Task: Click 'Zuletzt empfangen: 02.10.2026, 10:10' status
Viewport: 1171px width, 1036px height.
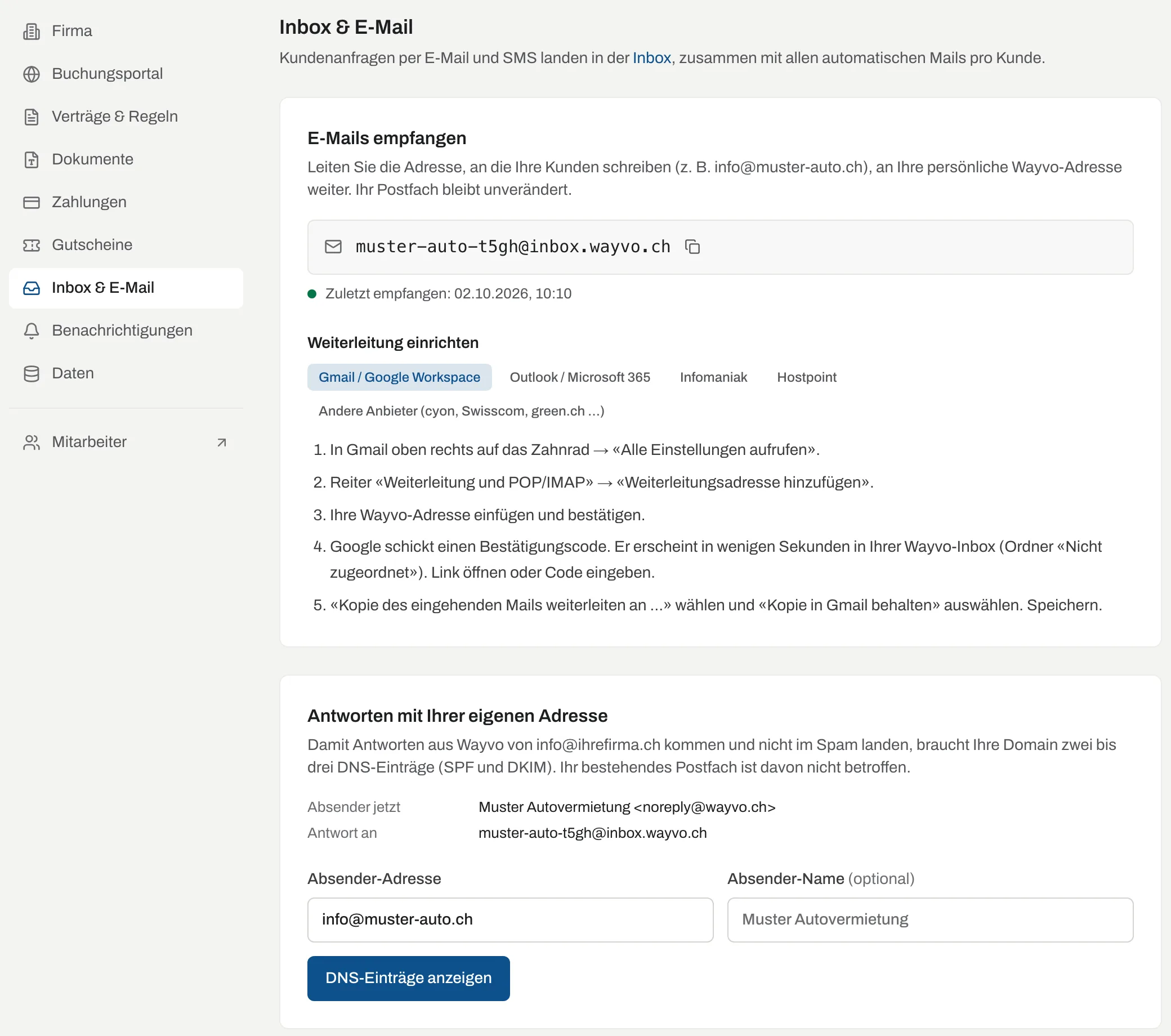Action: pos(448,294)
